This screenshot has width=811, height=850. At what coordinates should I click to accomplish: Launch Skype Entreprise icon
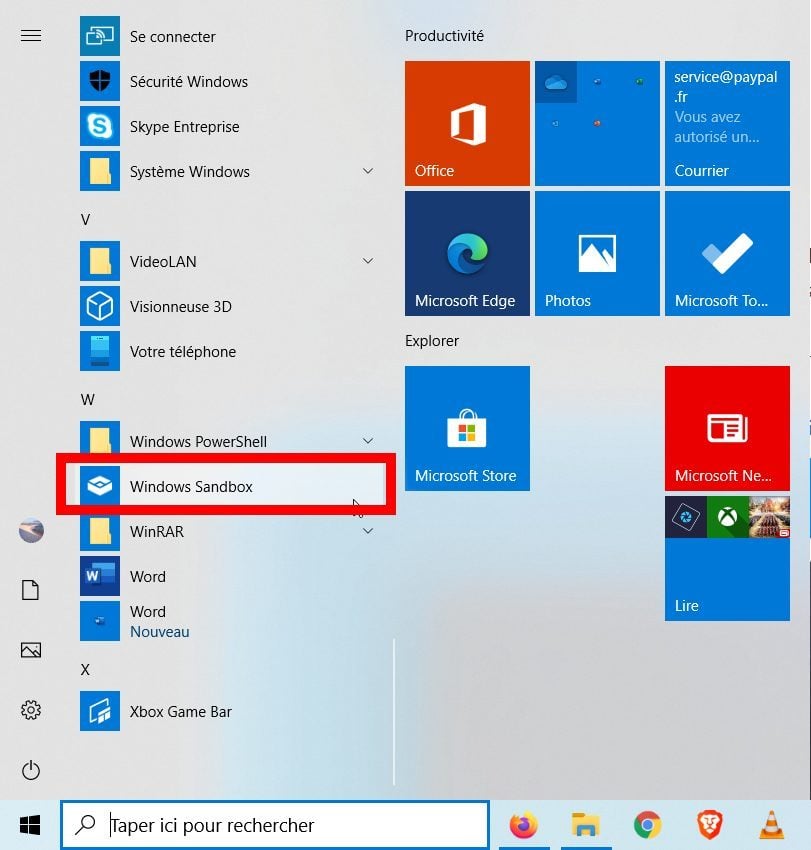coord(100,126)
